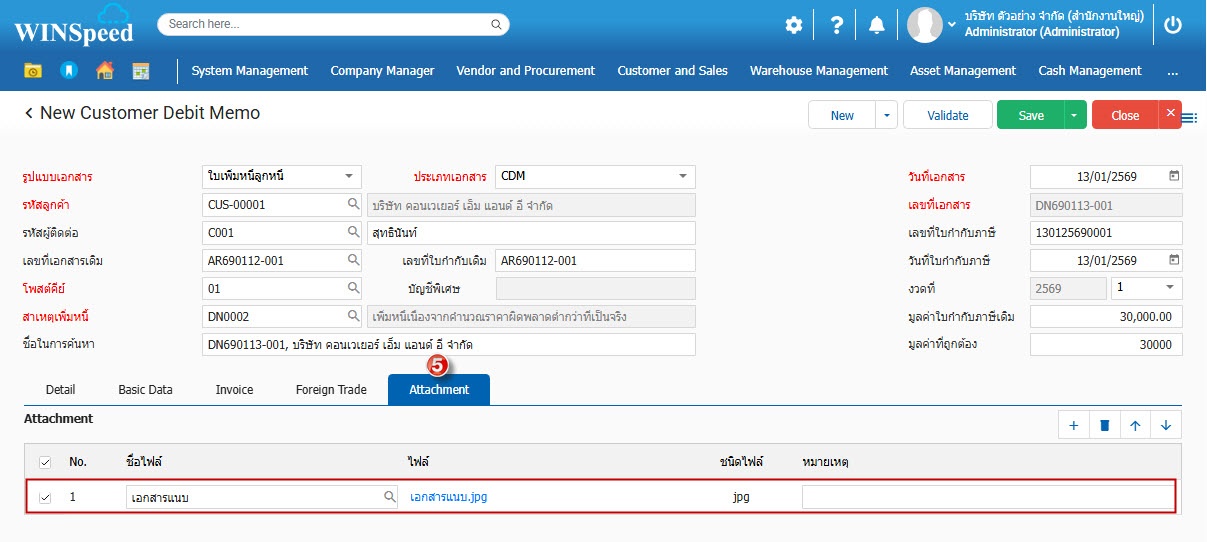Open the notifications bell
The image size is (1207, 542).
pos(877,25)
